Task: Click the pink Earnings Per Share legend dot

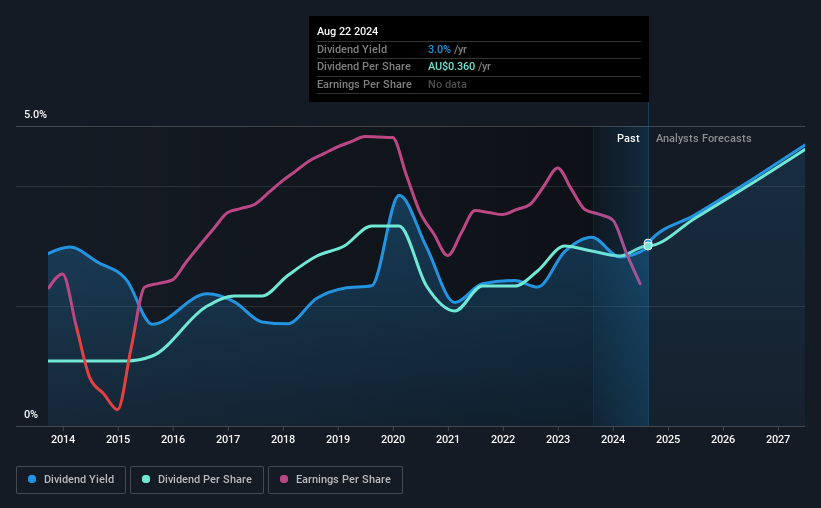Action: 284,479
